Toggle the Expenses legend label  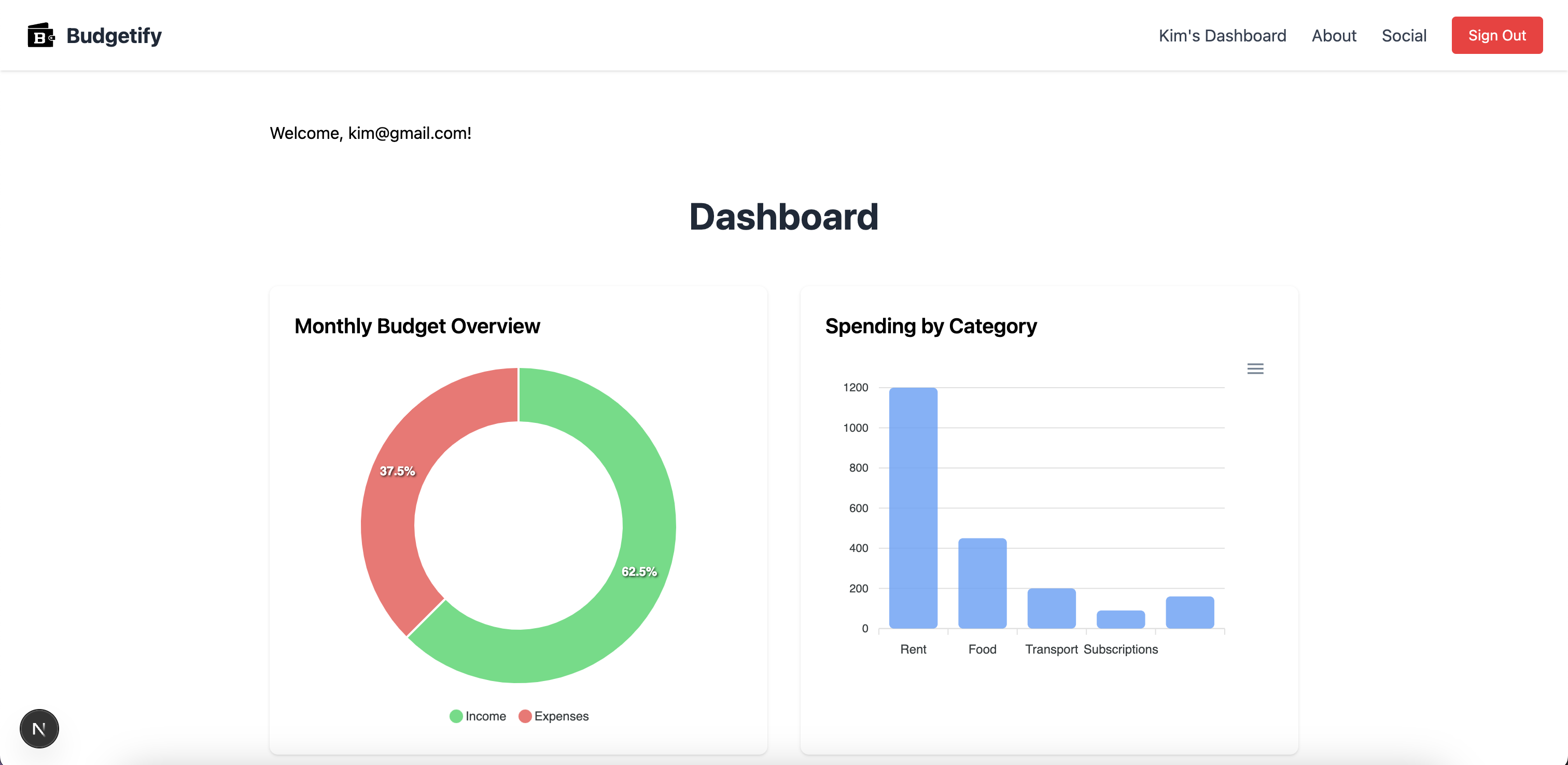pyautogui.click(x=561, y=716)
